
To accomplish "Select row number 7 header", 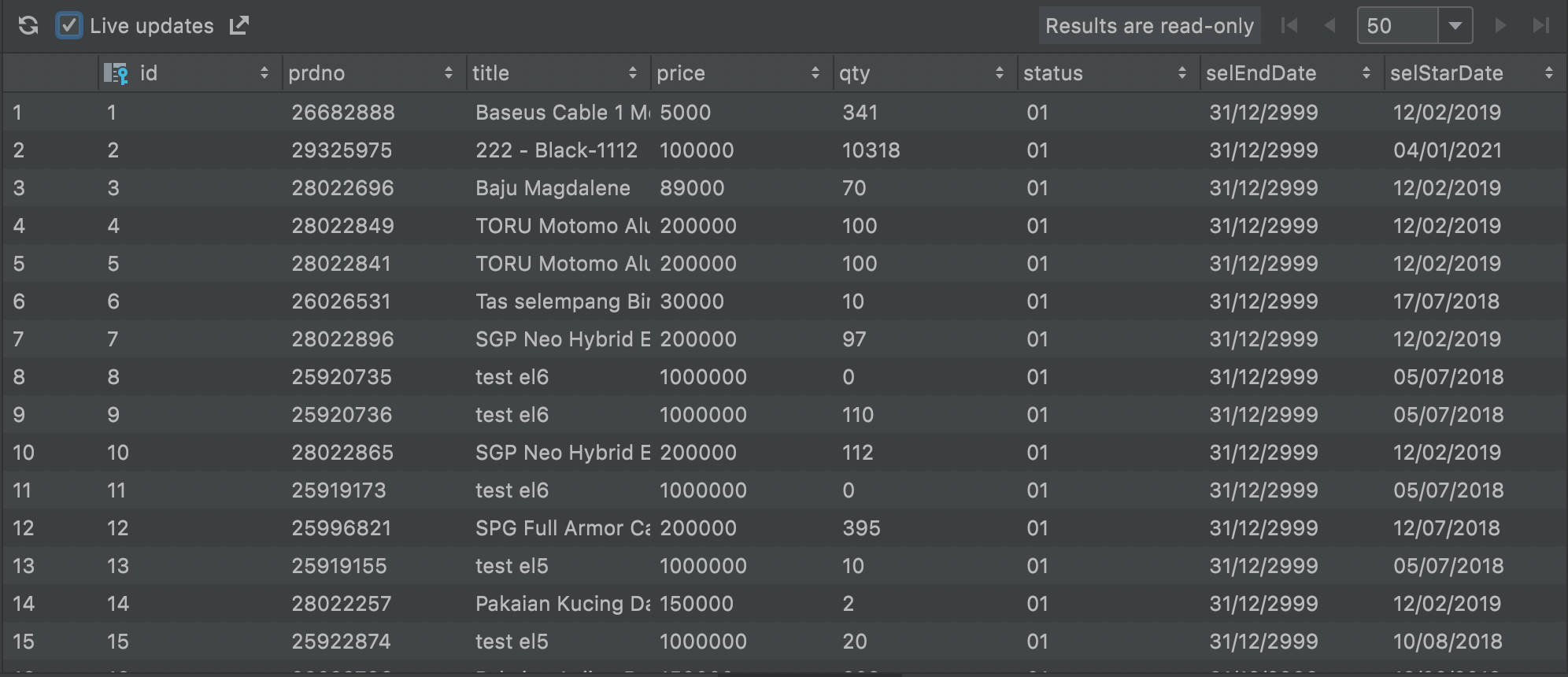I will click(50, 339).
